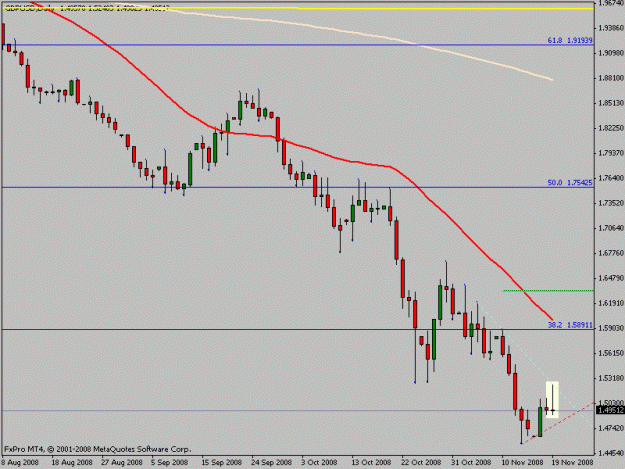Click the 1.59030 price axis label
Screen dimensions: 625x469
click(x=611, y=328)
